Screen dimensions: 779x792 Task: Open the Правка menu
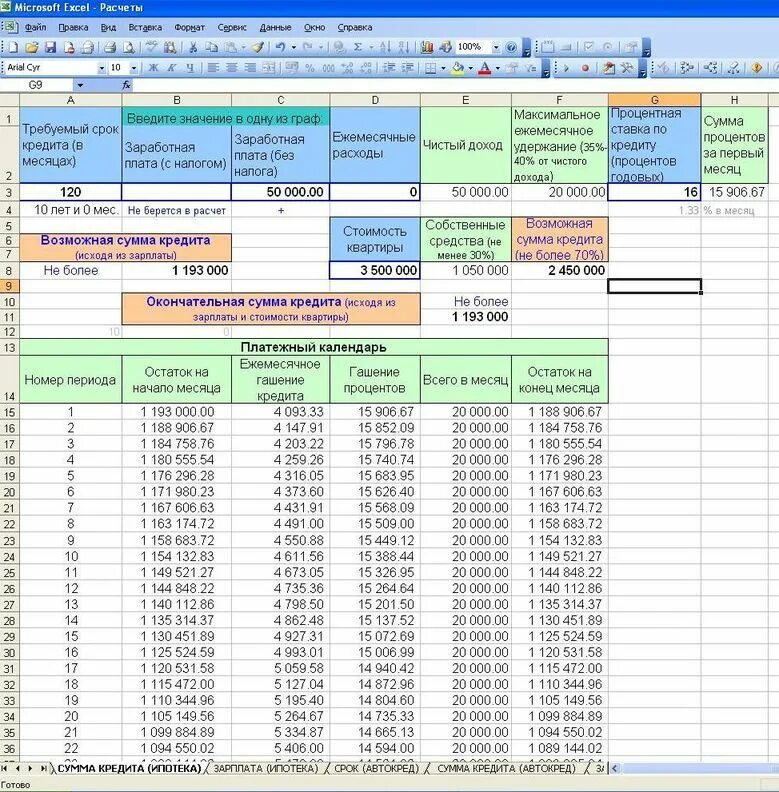73,27
